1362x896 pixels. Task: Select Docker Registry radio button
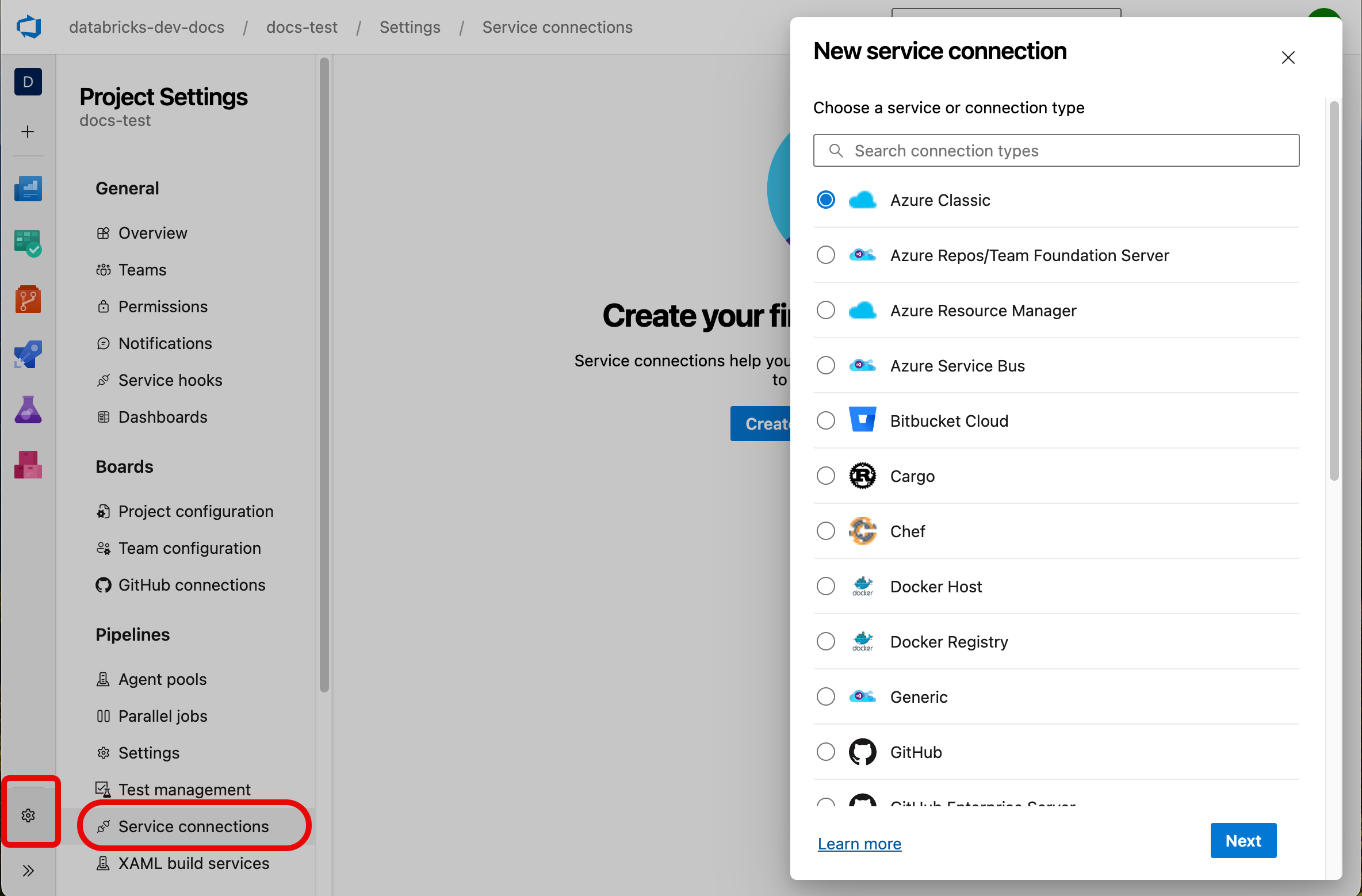point(828,641)
